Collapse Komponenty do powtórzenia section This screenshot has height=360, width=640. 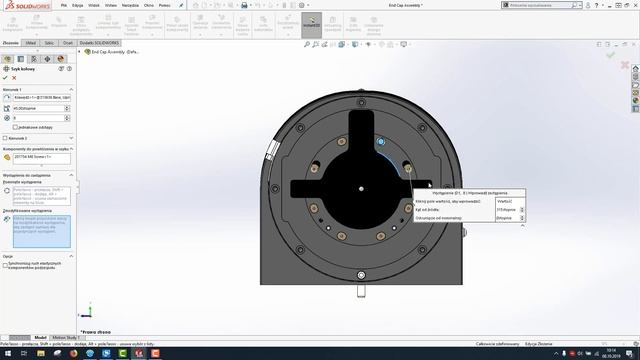71,149
